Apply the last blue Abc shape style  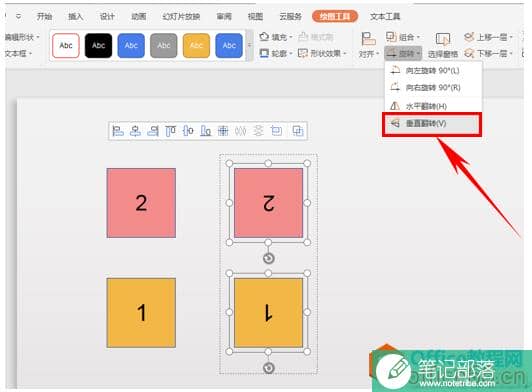(229, 45)
